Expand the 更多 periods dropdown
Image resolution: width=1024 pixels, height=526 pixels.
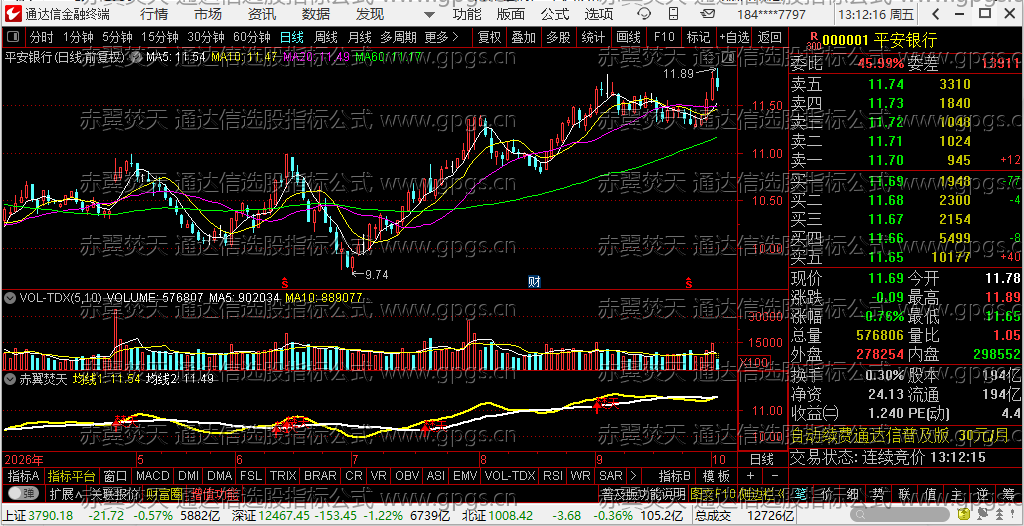[441, 37]
